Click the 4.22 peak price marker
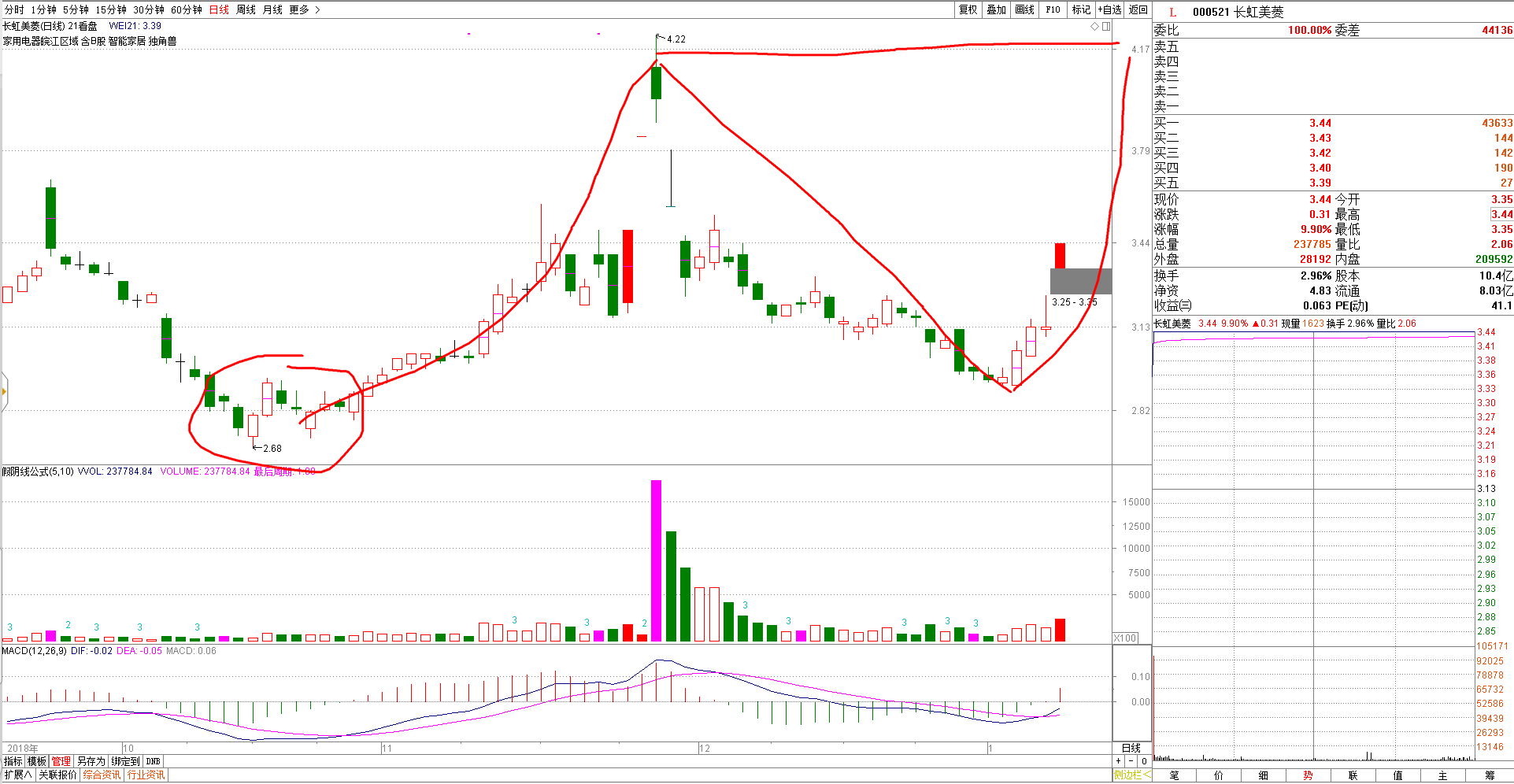The image size is (1514, 784). [675, 39]
